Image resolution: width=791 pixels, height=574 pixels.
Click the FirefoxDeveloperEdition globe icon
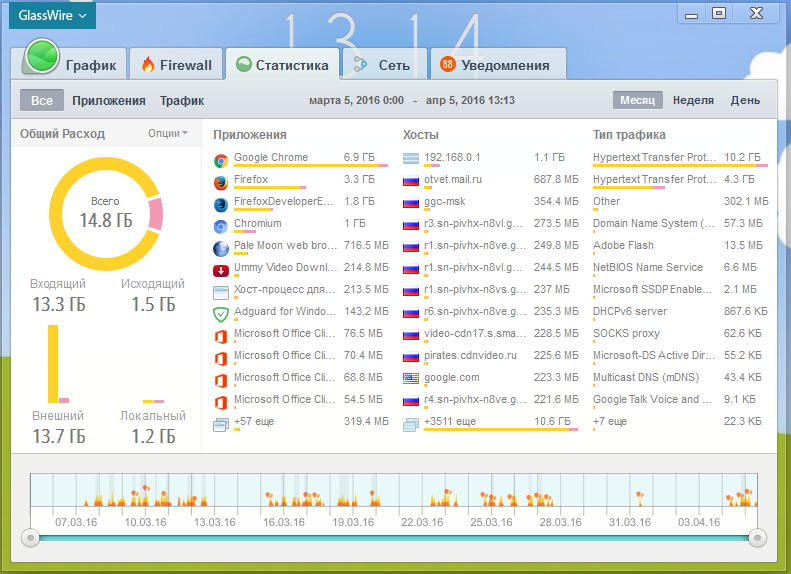pyautogui.click(x=220, y=205)
